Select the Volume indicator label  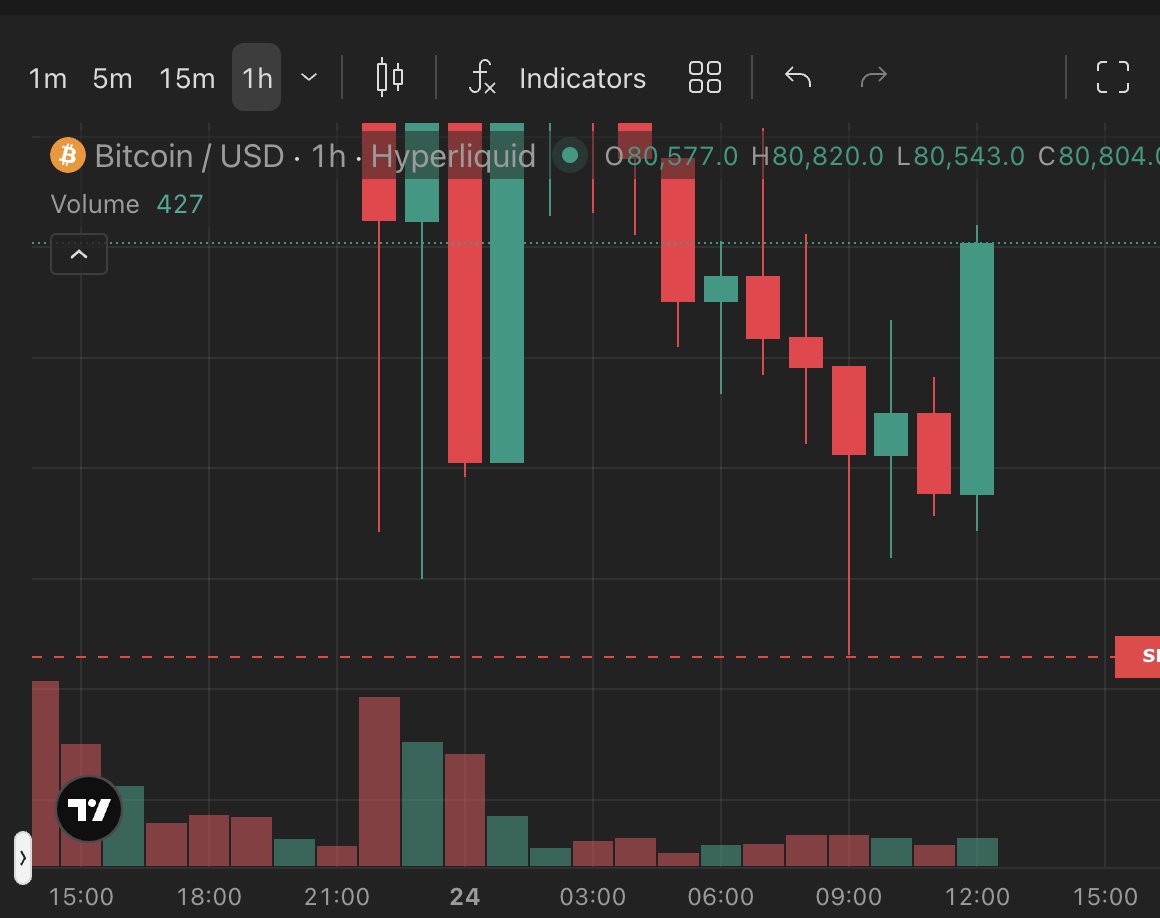(x=95, y=204)
